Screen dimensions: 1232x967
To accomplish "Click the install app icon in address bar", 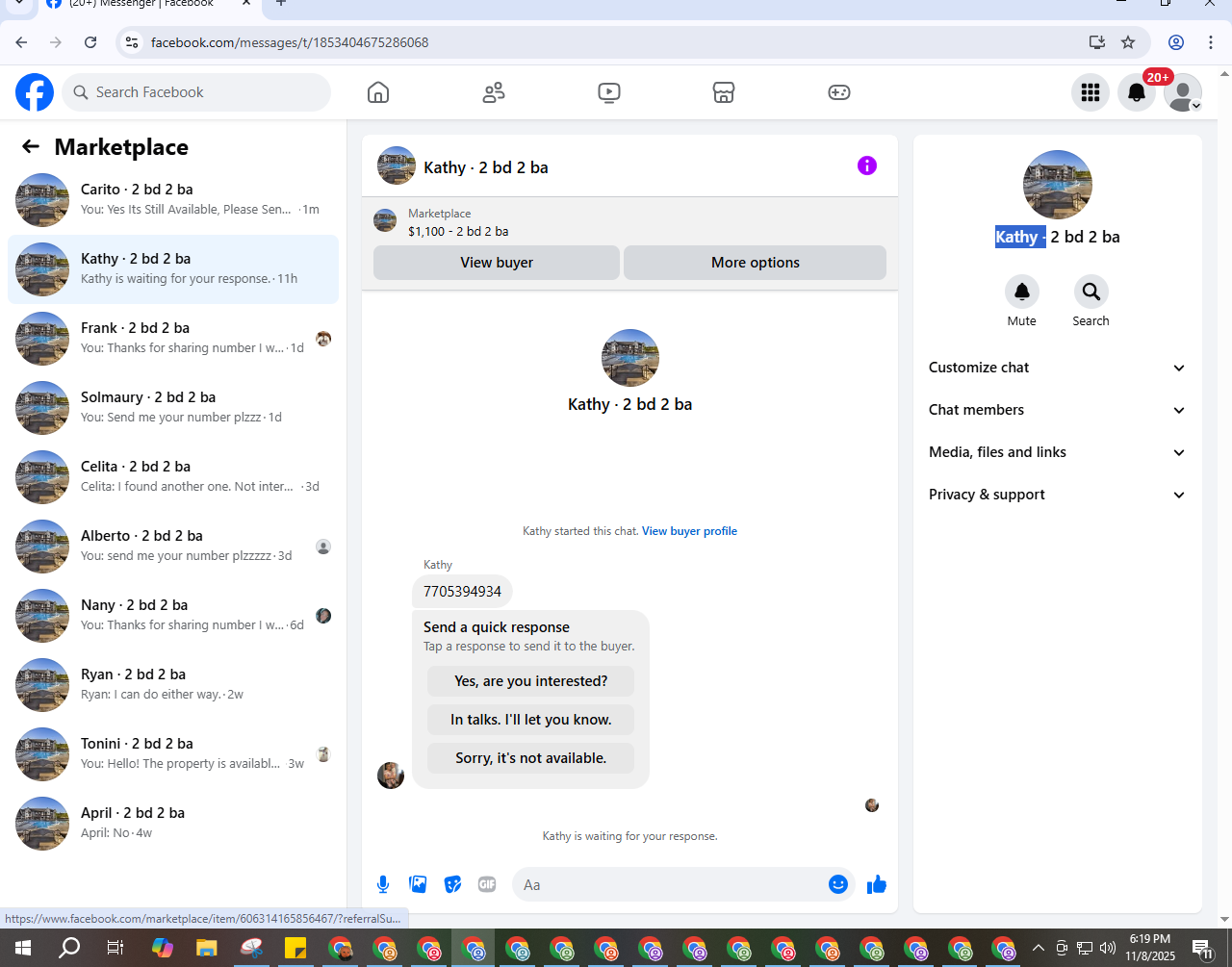I will pos(1096,42).
